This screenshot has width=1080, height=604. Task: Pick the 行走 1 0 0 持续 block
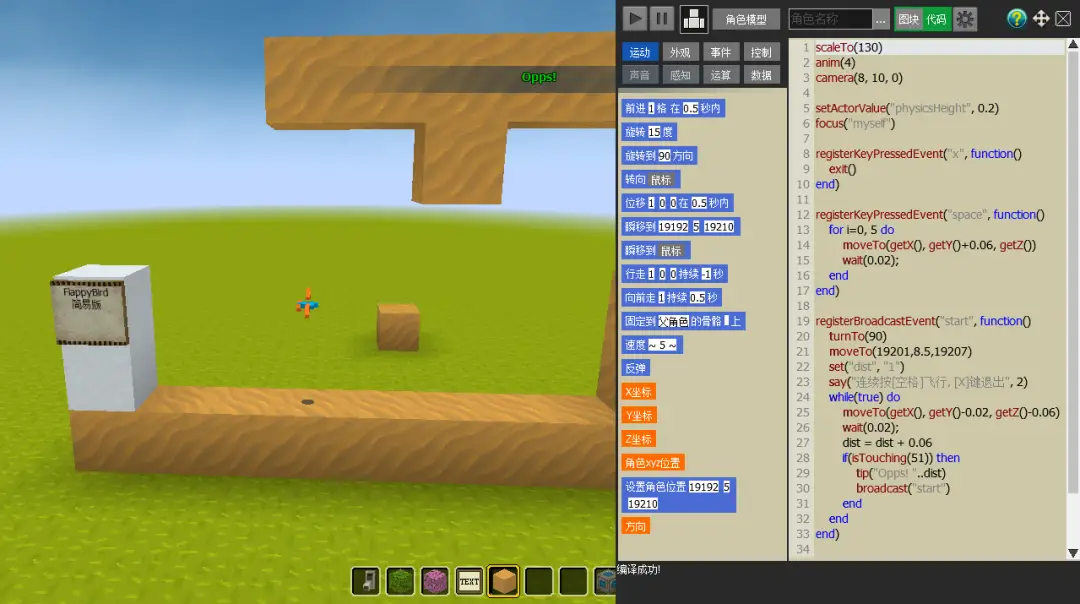point(674,274)
